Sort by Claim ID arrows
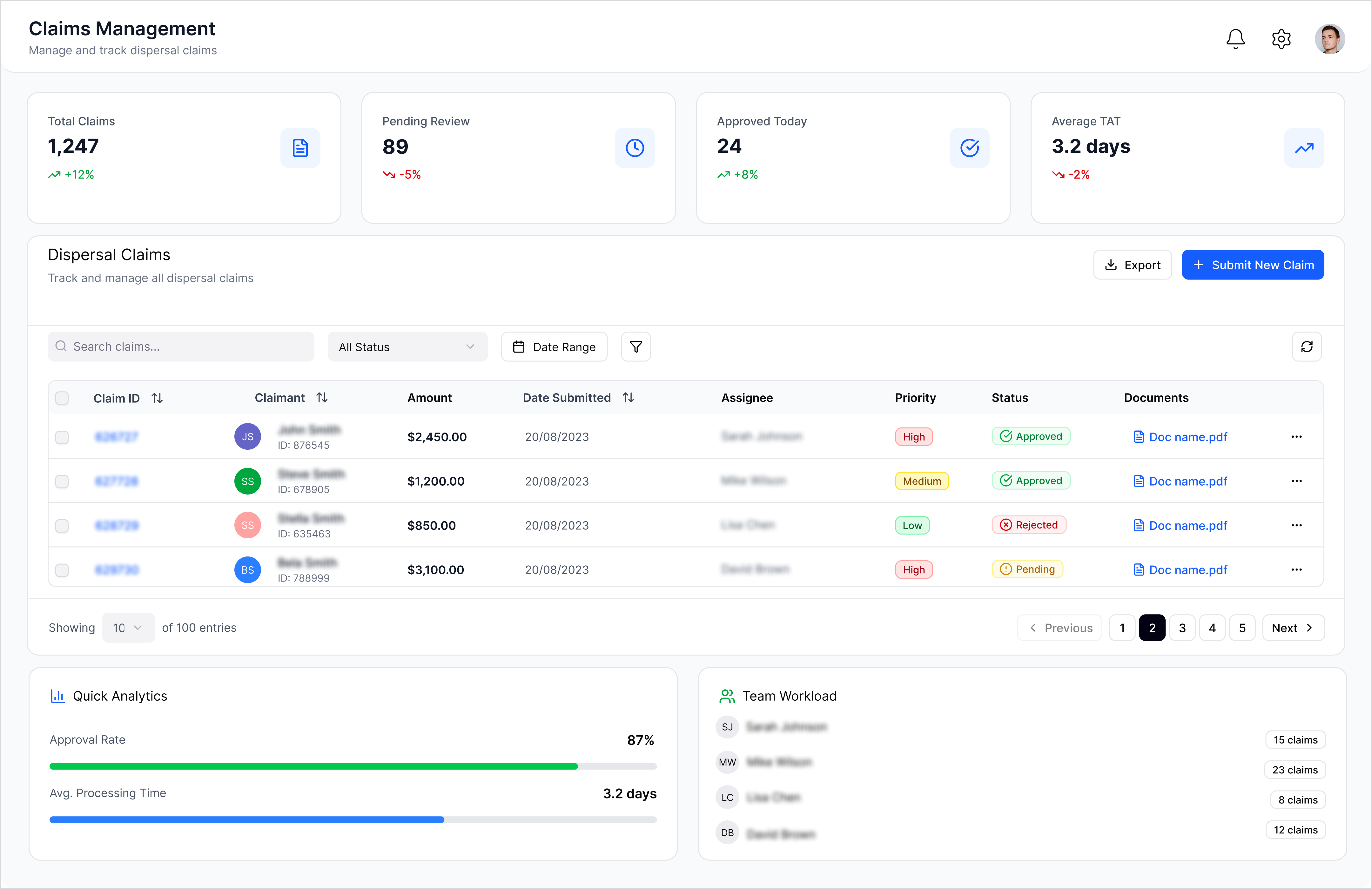This screenshot has width=1372, height=889. point(157,398)
